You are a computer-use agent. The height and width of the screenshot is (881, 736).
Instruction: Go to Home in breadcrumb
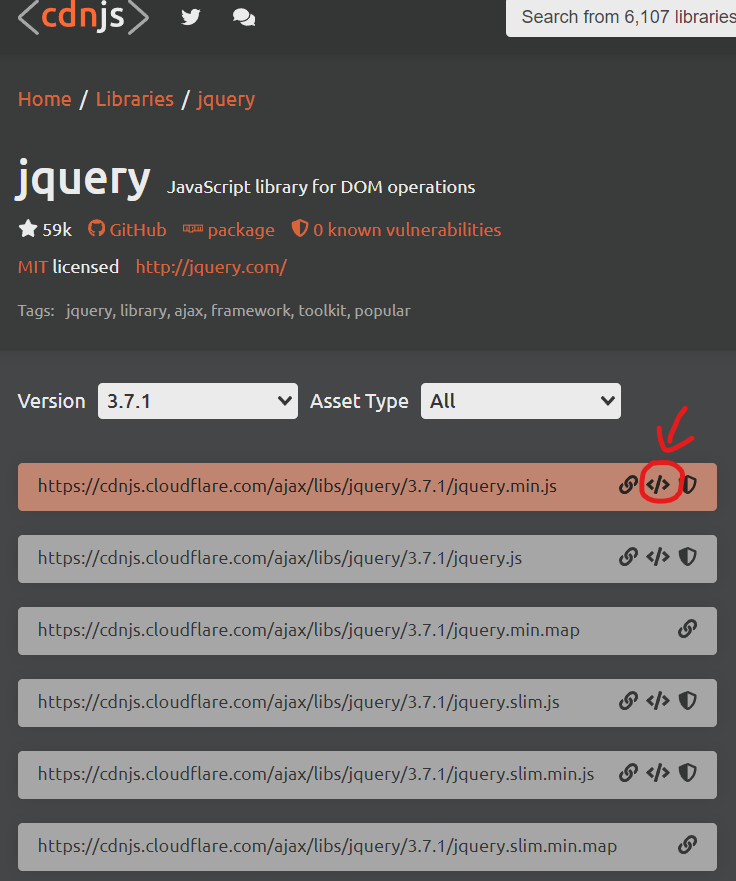click(44, 99)
